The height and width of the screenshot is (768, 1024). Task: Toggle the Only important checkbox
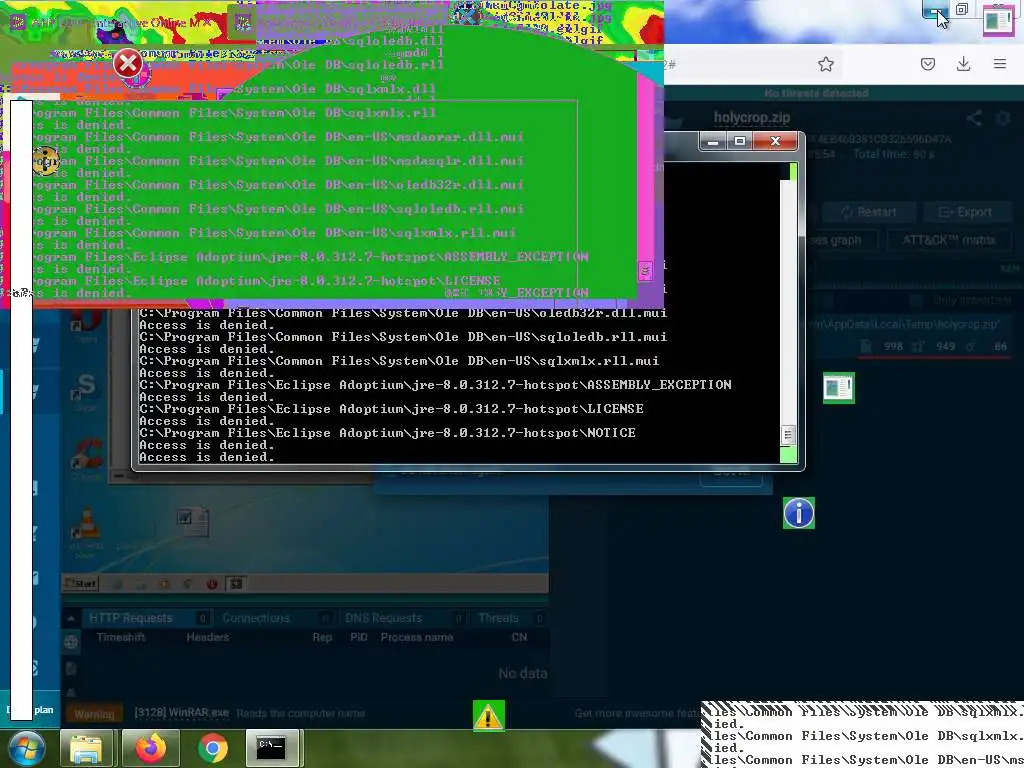916,300
